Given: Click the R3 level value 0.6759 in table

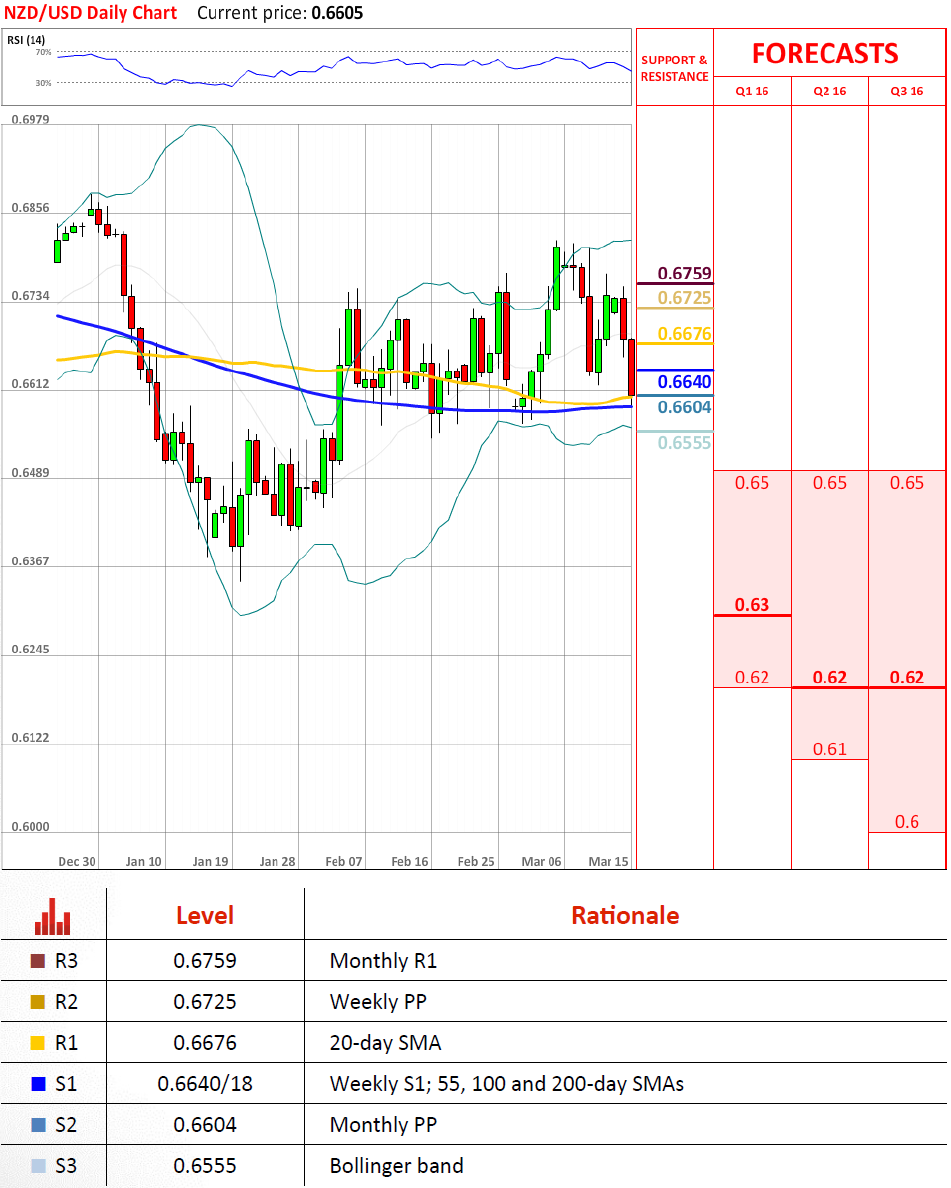Looking at the screenshot, I should (205, 961).
